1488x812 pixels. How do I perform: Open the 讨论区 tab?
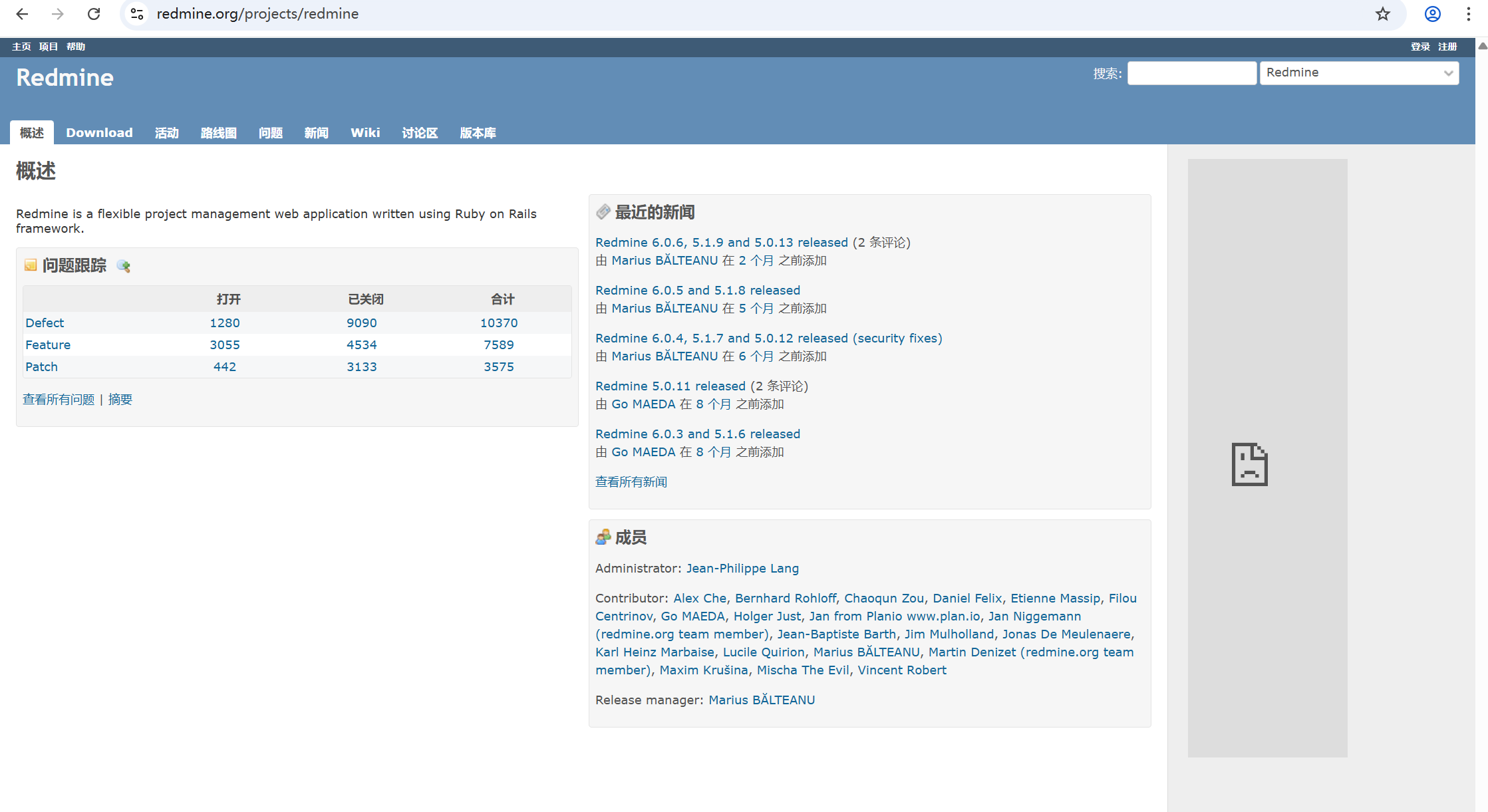[x=420, y=132]
